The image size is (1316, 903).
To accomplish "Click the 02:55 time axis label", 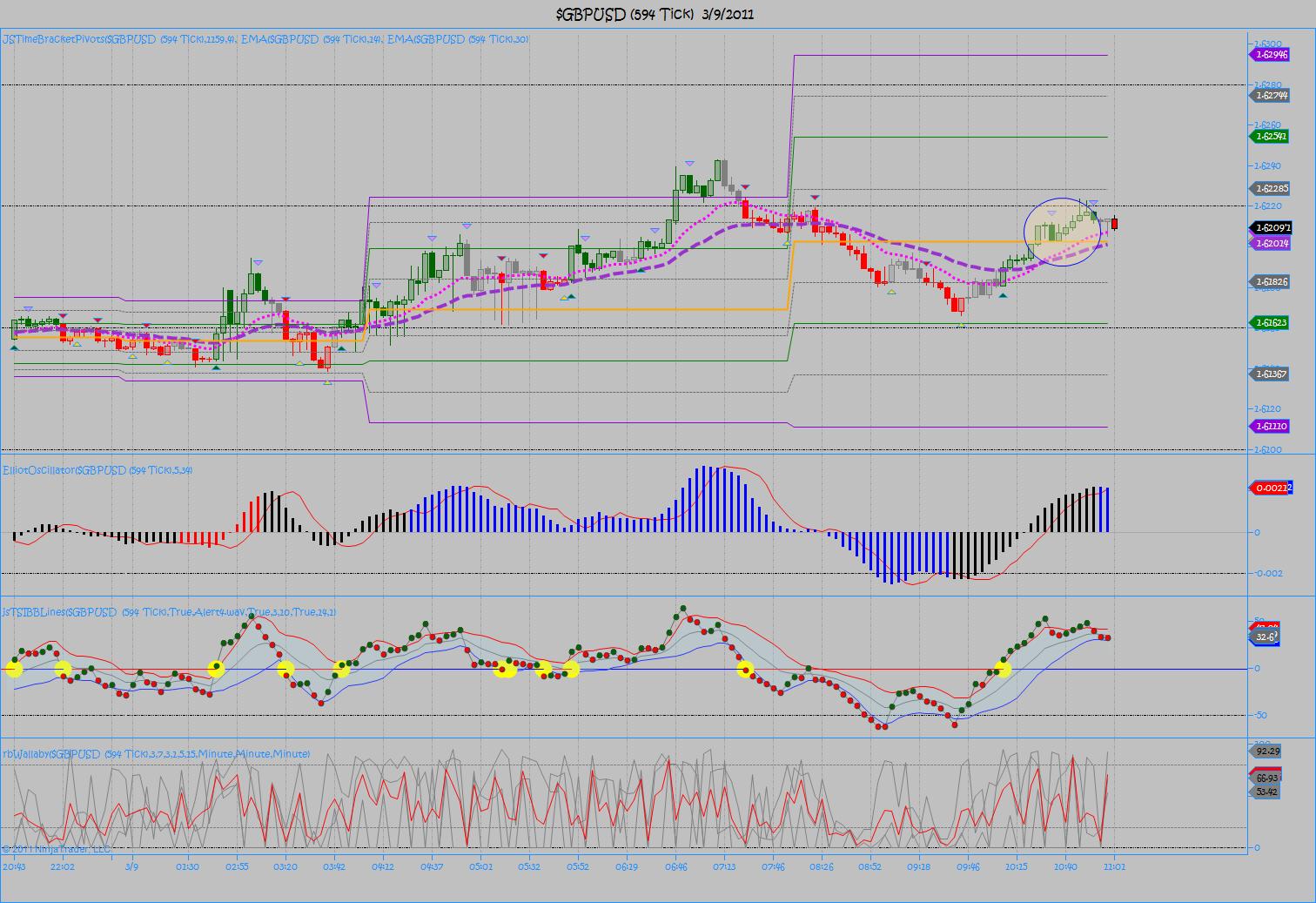I will point(237,866).
